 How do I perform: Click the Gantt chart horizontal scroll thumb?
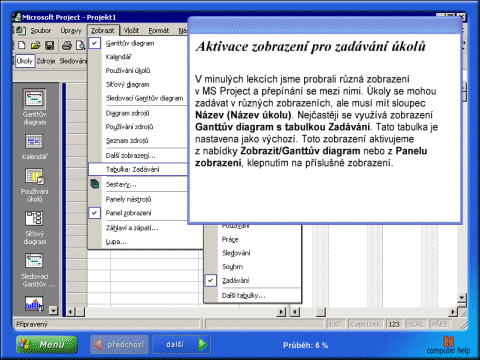(x=321, y=312)
